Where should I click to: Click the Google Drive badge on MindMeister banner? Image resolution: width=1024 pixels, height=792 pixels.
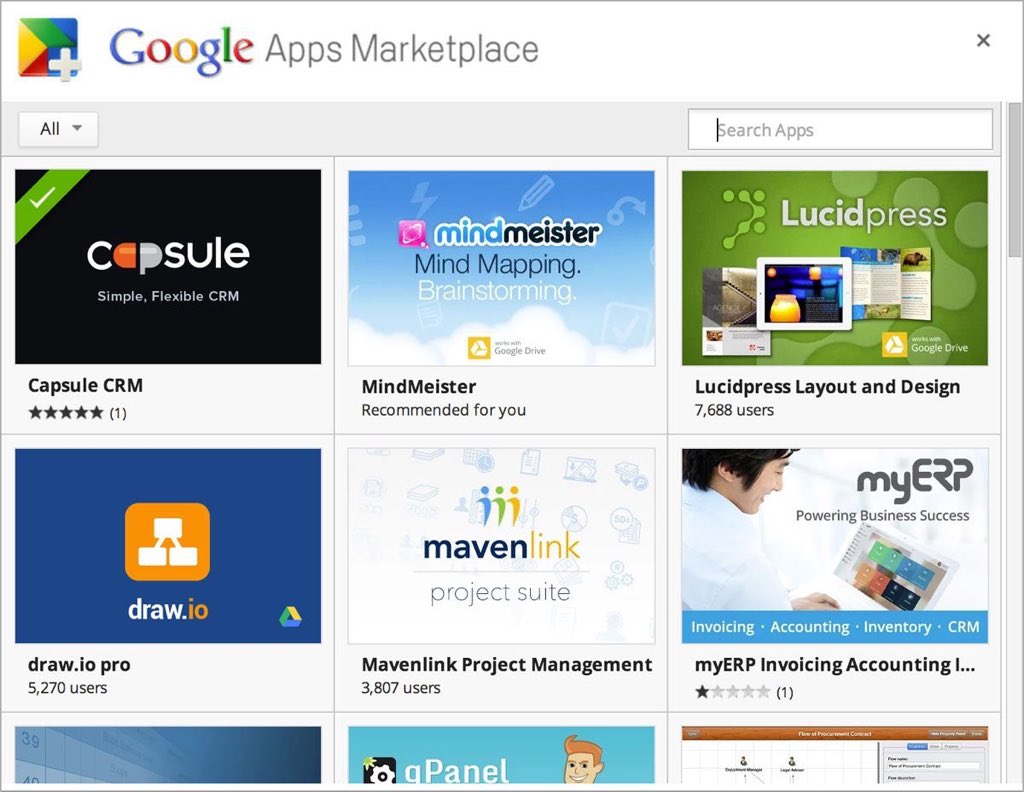click(507, 347)
